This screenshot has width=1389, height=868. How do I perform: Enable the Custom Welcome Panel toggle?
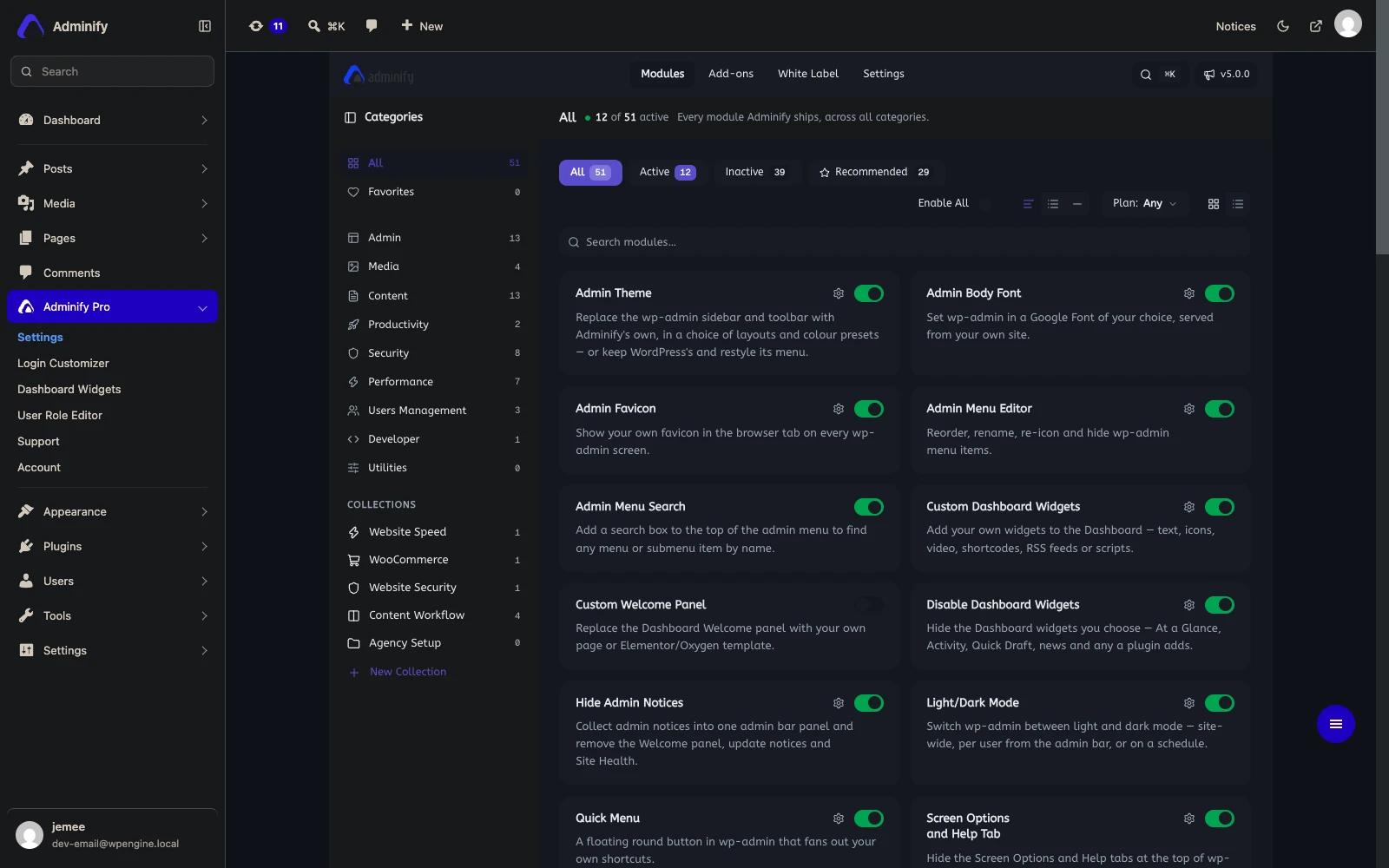869,605
